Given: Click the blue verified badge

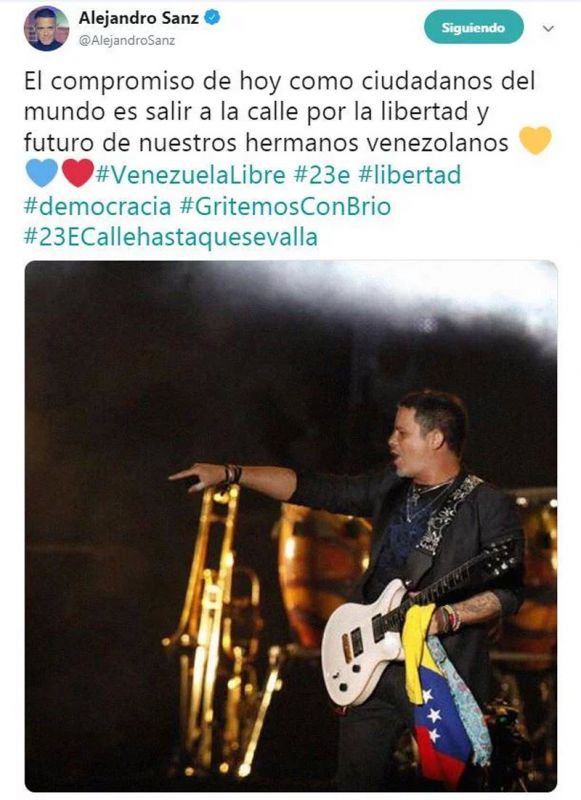Looking at the screenshot, I should coord(212,18).
